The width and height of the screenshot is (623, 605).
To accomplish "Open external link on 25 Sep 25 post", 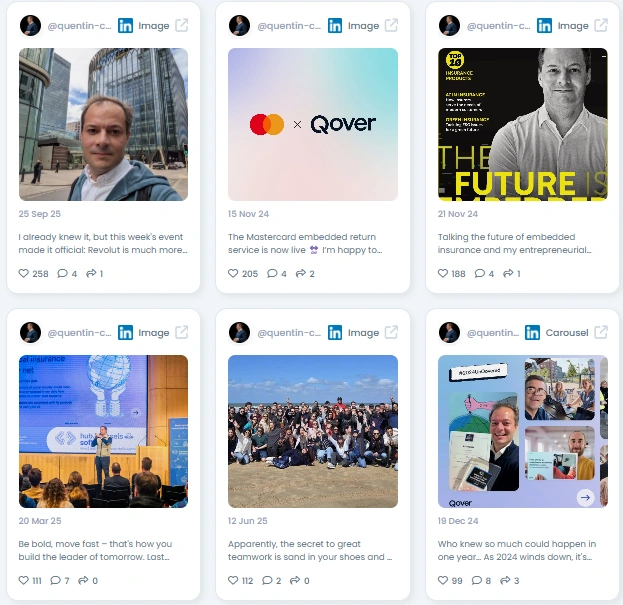I will click(x=182, y=25).
